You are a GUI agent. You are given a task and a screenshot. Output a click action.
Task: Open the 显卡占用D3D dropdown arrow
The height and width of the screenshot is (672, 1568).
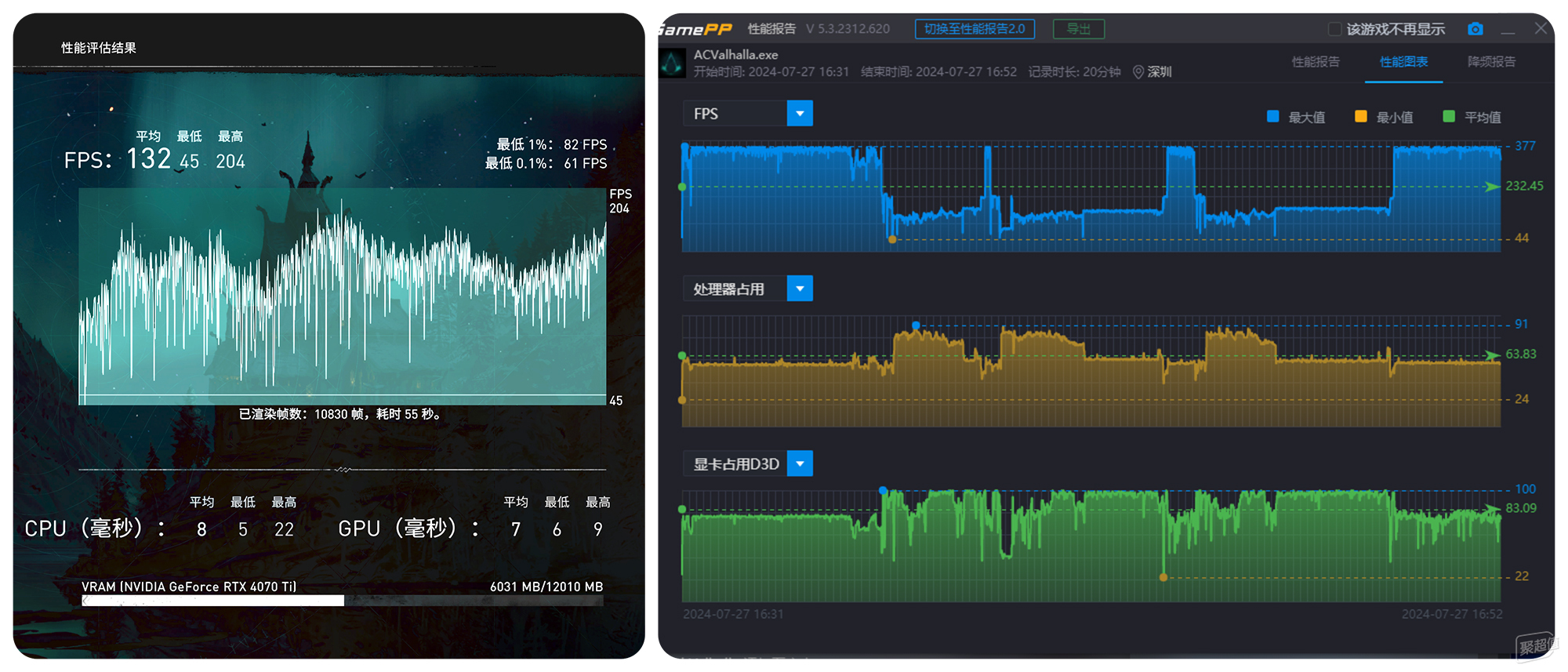click(800, 463)
